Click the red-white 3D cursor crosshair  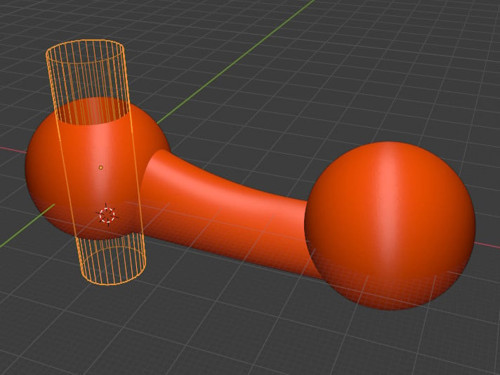click(107, 215)
